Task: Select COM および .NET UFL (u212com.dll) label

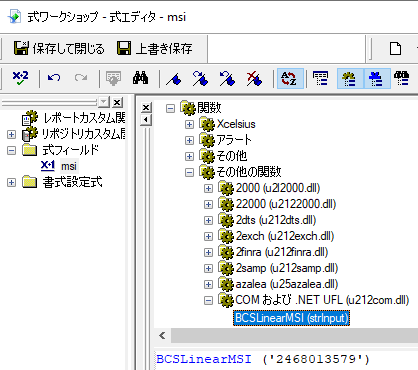Action: click(322, 300)
